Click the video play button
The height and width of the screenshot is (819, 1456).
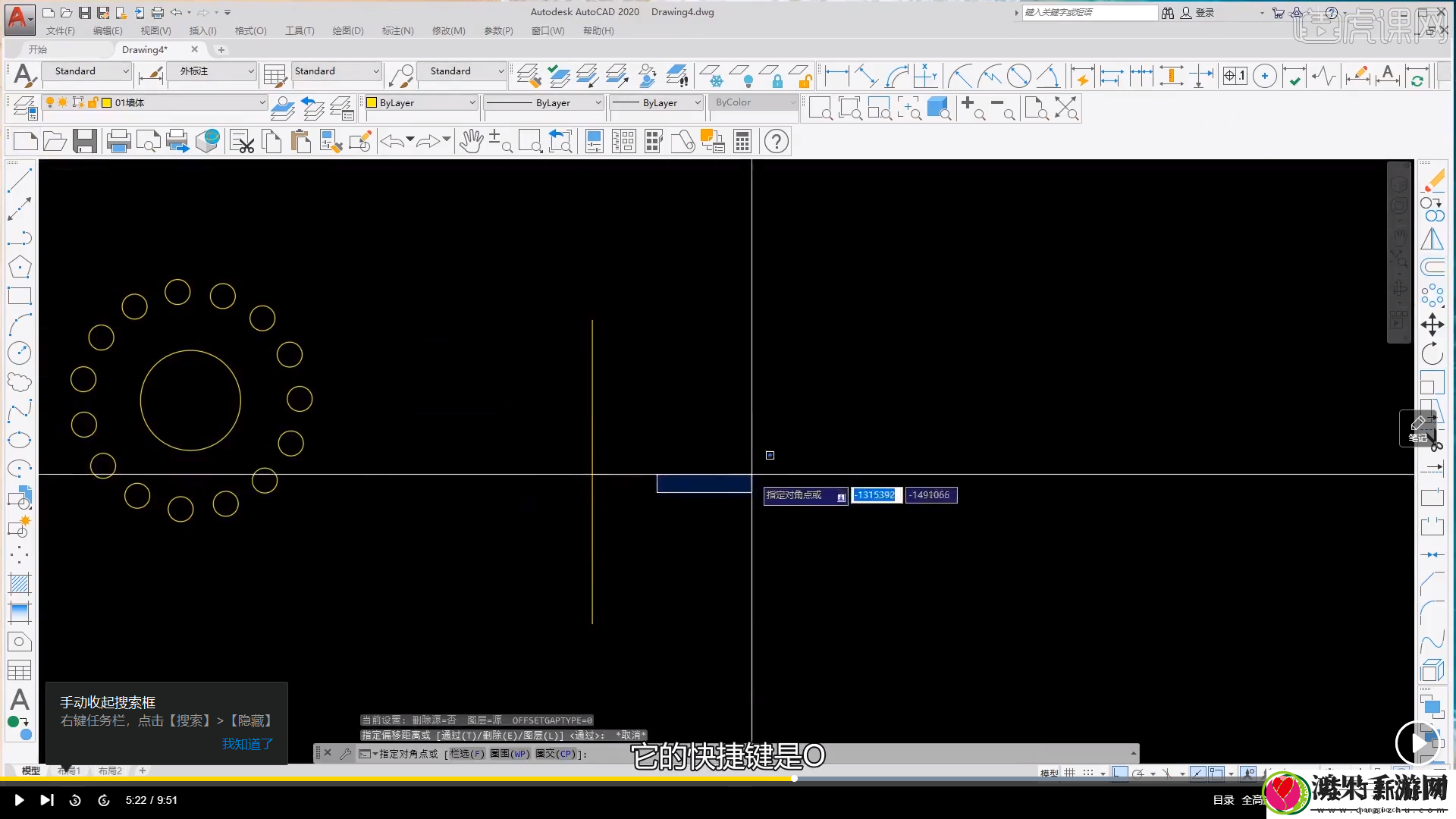coord(19,800)
